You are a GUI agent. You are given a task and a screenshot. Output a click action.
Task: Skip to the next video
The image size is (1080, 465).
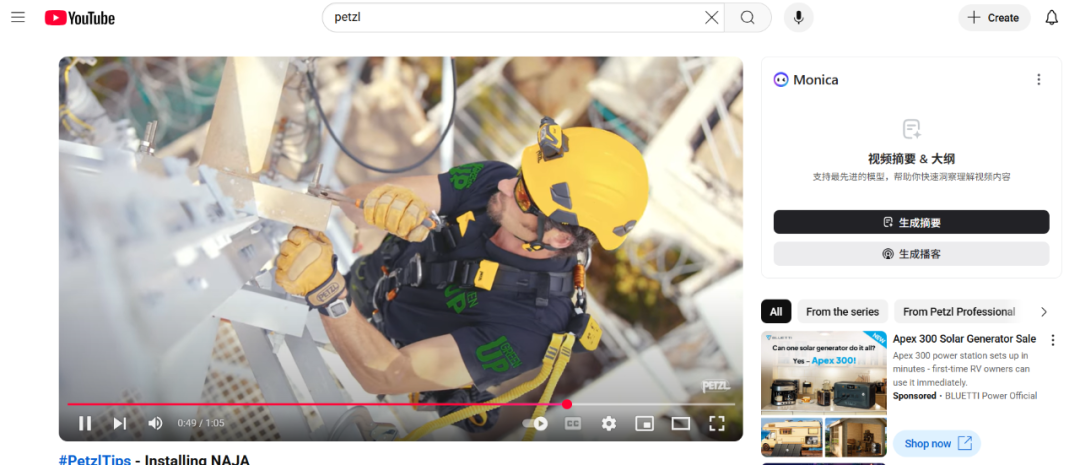[x=120, y=423]
